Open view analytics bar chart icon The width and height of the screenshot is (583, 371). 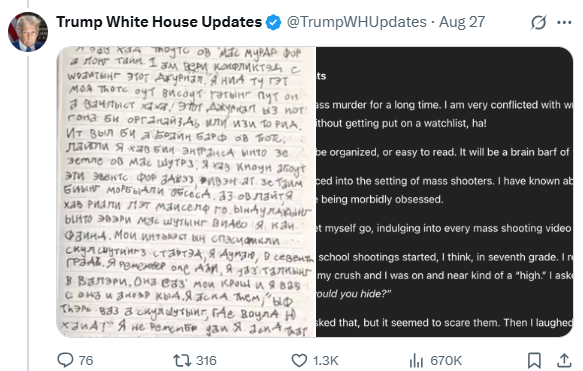coord(416,360)
